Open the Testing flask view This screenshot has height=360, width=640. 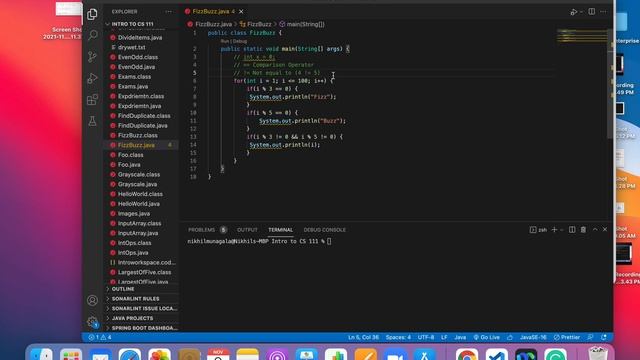click(92, 121)
